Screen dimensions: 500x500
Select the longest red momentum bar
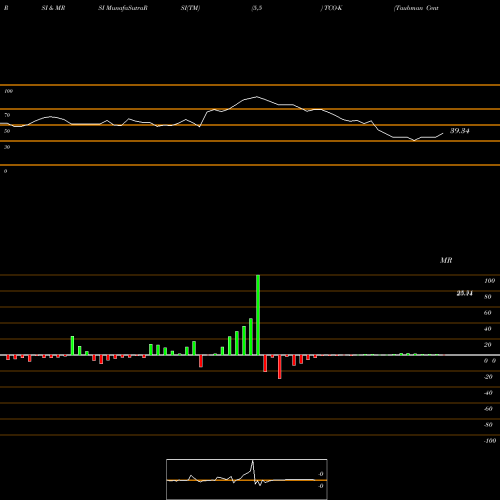click(279, 367)
